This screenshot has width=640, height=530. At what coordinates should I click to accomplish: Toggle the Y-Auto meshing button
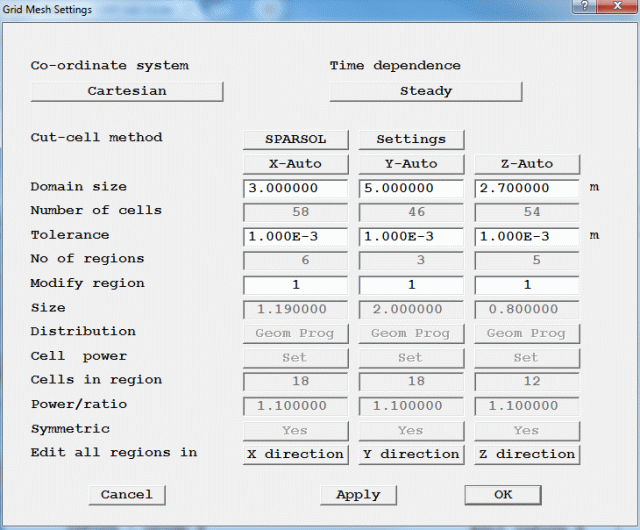tap(410, 164)
